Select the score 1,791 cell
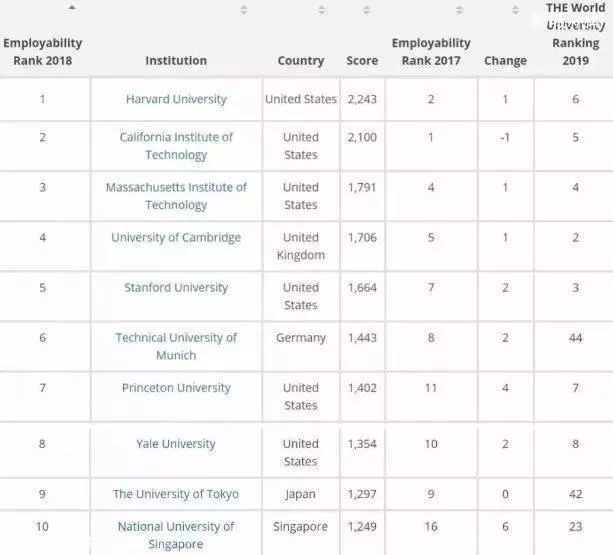Screen dimensions: 613x555 click(362, 187)
